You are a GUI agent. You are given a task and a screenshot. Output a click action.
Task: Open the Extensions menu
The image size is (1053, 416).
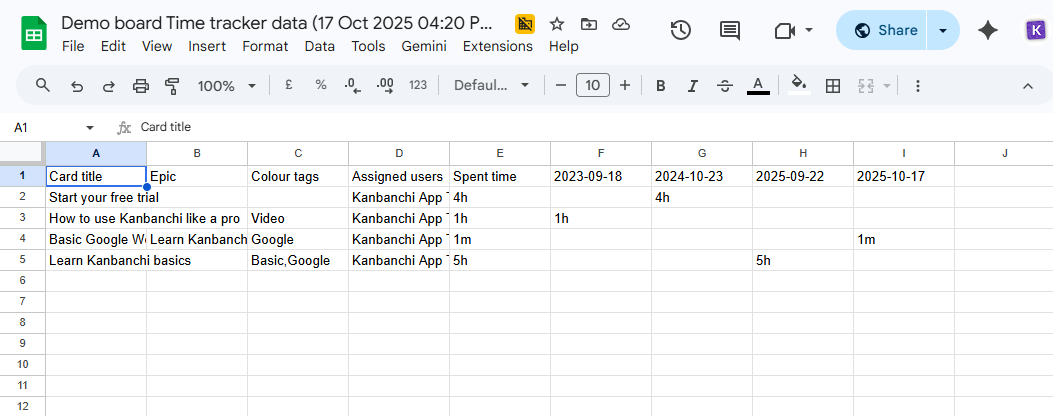(x=498, y=46)
